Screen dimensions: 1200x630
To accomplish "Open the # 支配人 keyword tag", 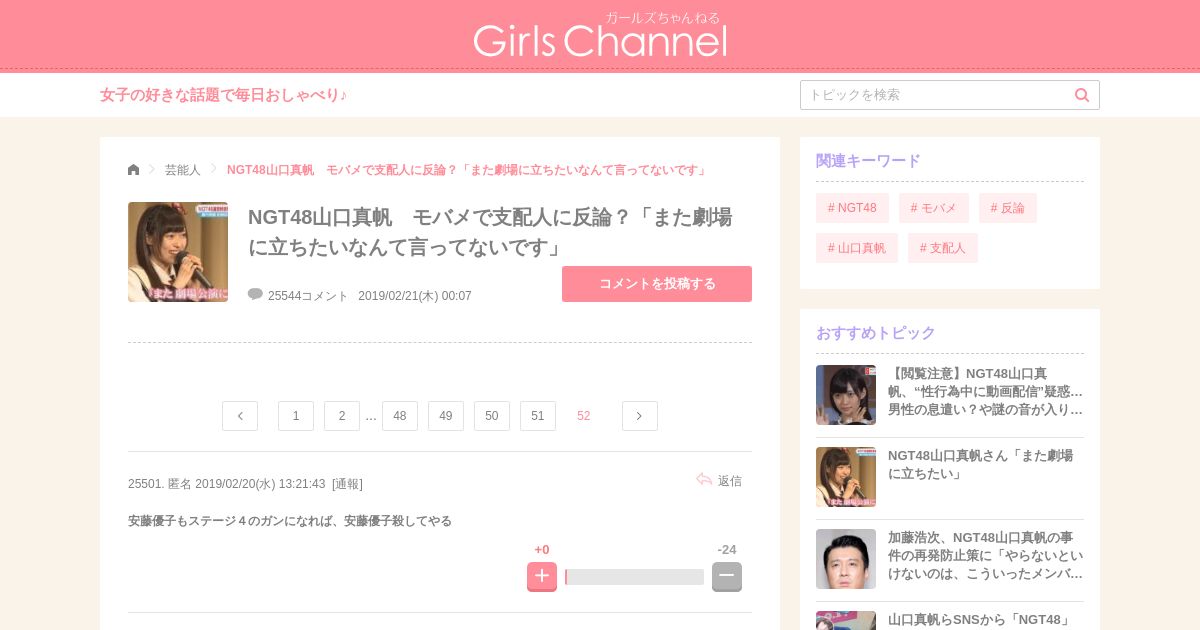I will pos(943,248).
